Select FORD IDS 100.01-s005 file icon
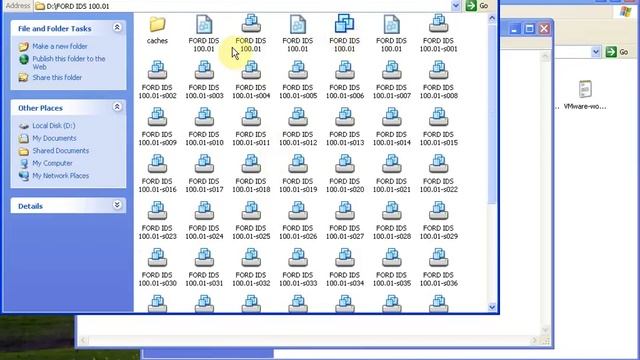 click(x=298, y=70)
